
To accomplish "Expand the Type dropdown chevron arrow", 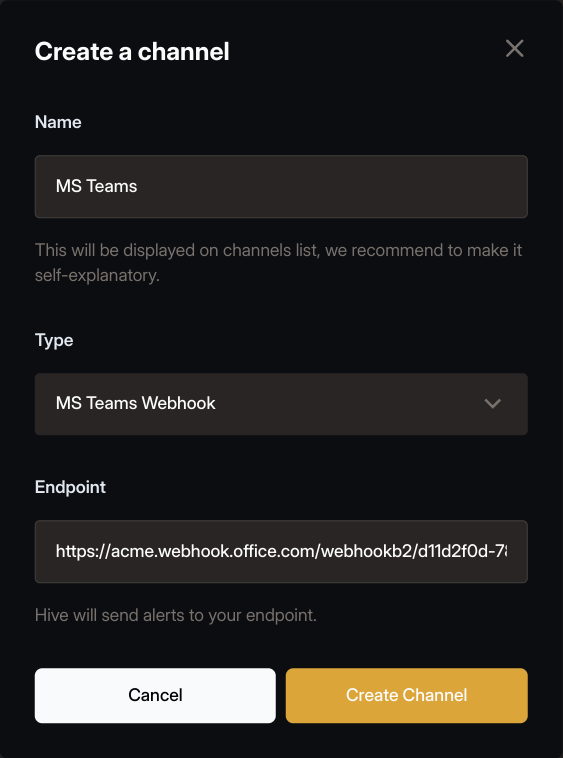I will (492, 404).
